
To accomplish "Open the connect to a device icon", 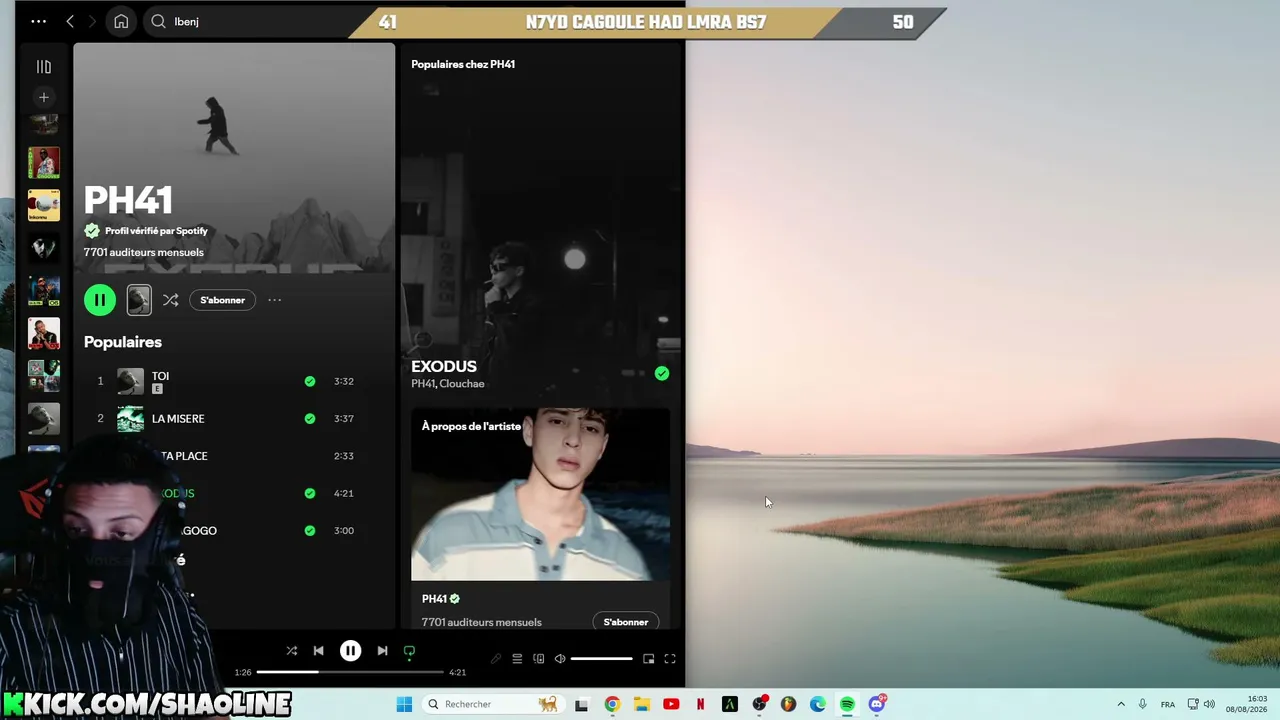I will pos(539,659).
